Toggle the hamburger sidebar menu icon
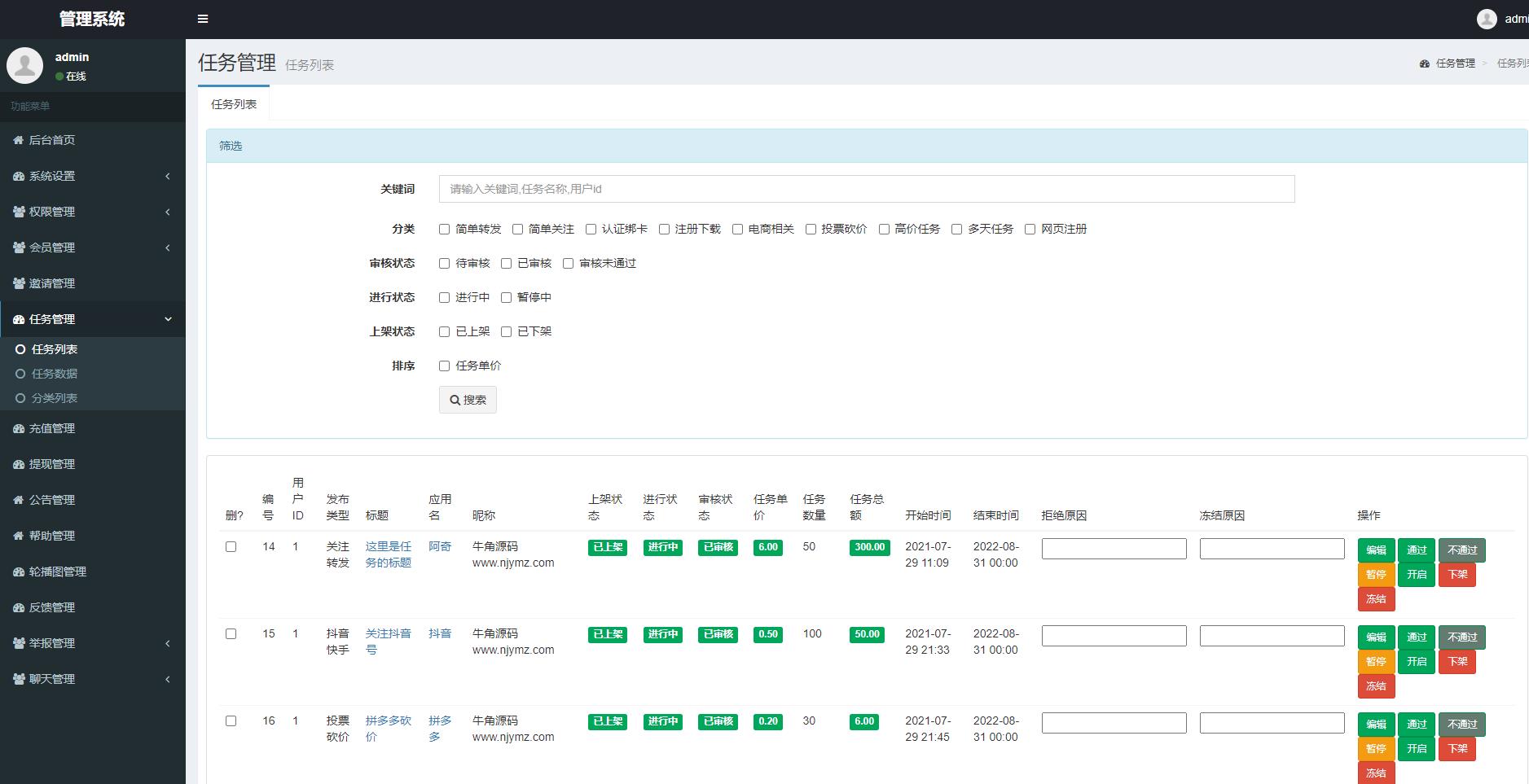This screenshot has width=1529, height=784. (x=203, y=19)
